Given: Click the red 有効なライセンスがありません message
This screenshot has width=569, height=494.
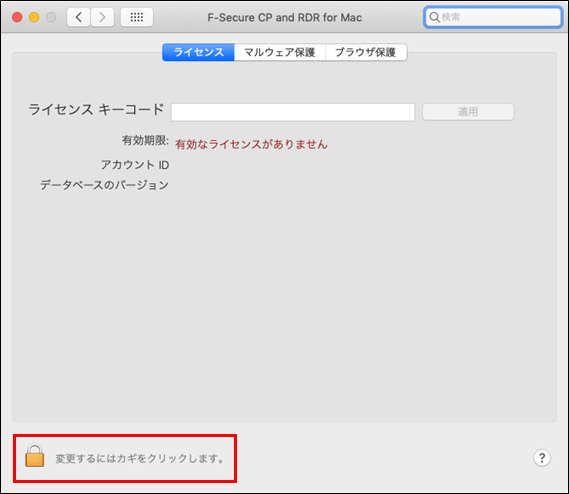Looking at the screenshot, I should [x=251, y=144].
